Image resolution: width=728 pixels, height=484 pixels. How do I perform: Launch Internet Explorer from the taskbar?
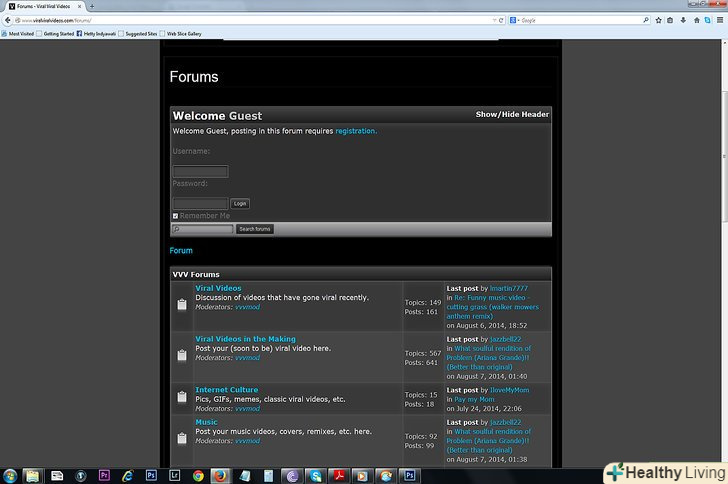(127, 476)
